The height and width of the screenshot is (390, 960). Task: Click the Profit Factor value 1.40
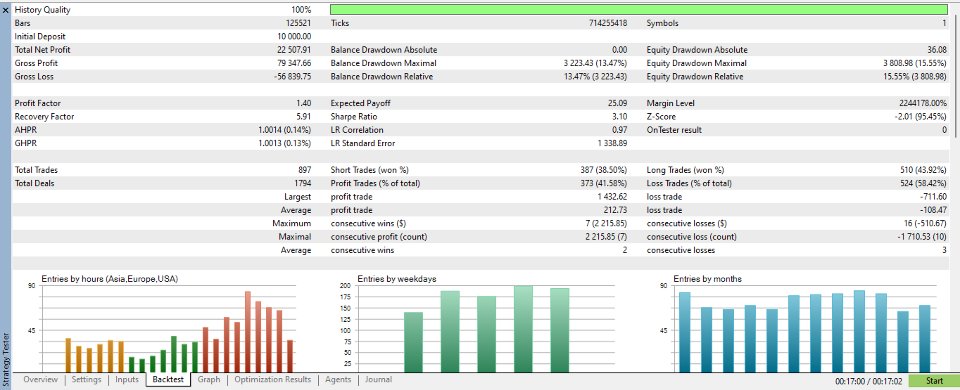[x=304, y=103]
